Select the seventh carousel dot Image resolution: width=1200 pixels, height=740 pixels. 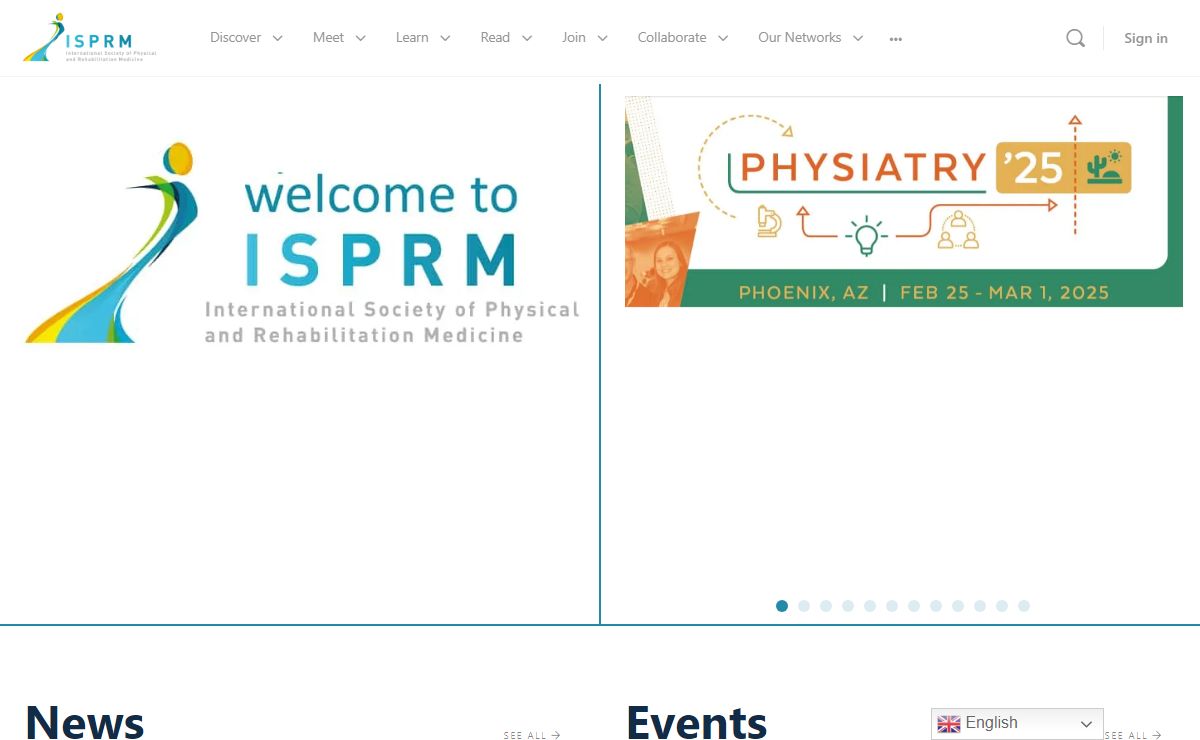[x=914, y=606]
